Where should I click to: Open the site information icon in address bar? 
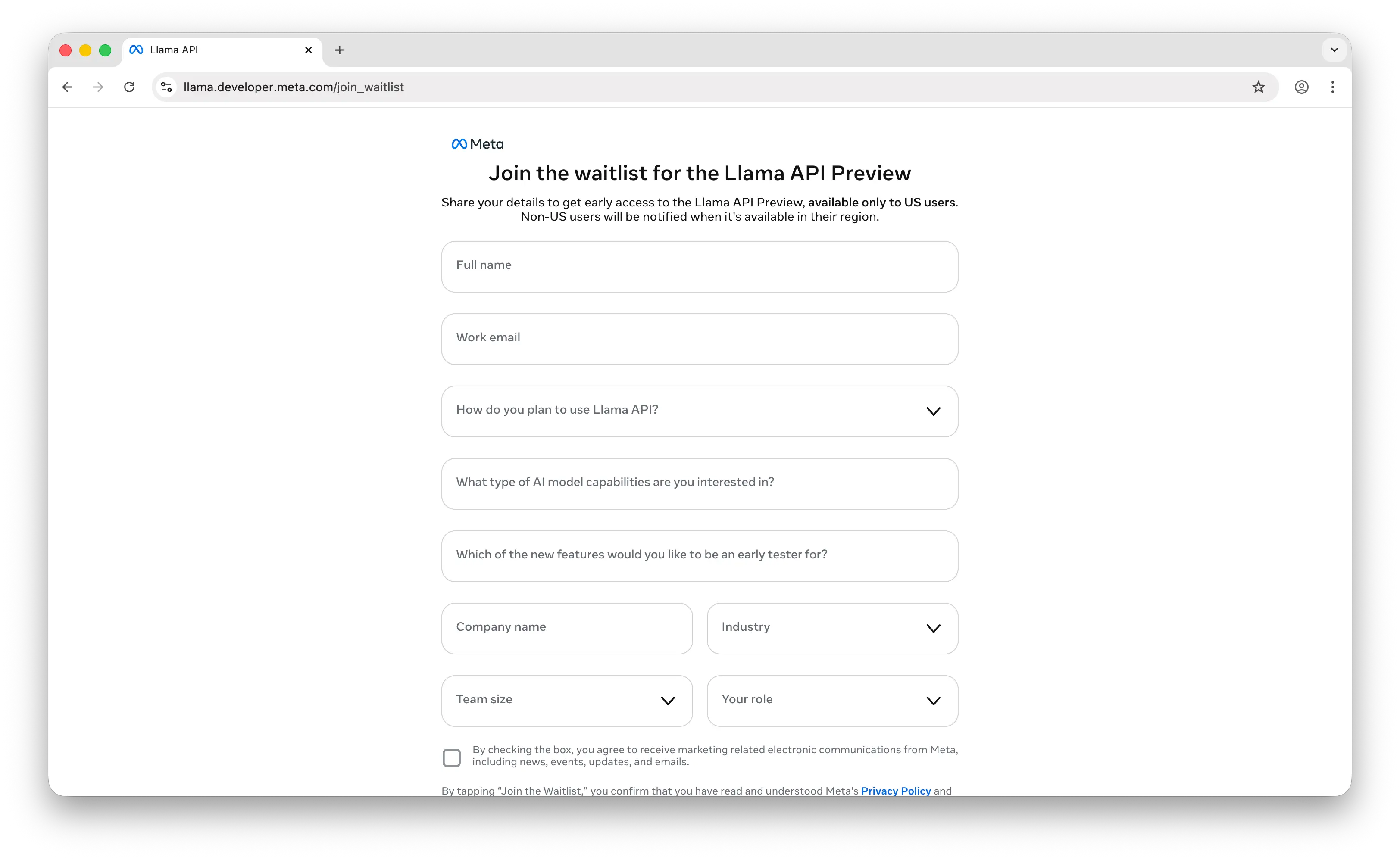click(166, 87)
